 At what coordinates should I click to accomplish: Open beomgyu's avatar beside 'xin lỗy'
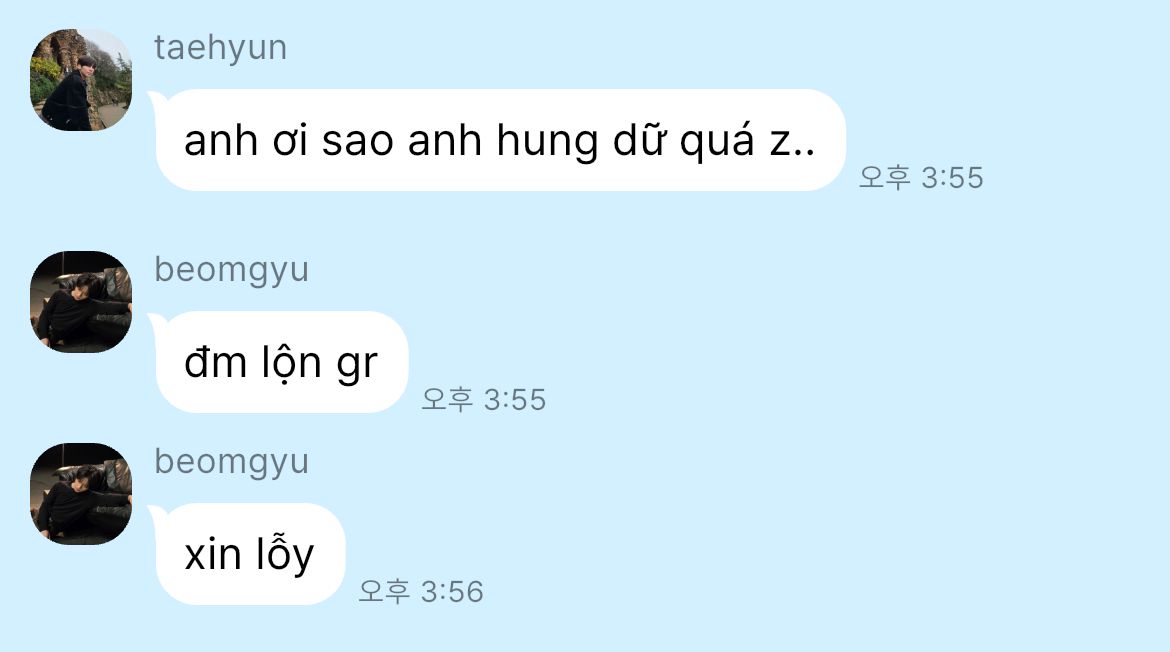81,494
